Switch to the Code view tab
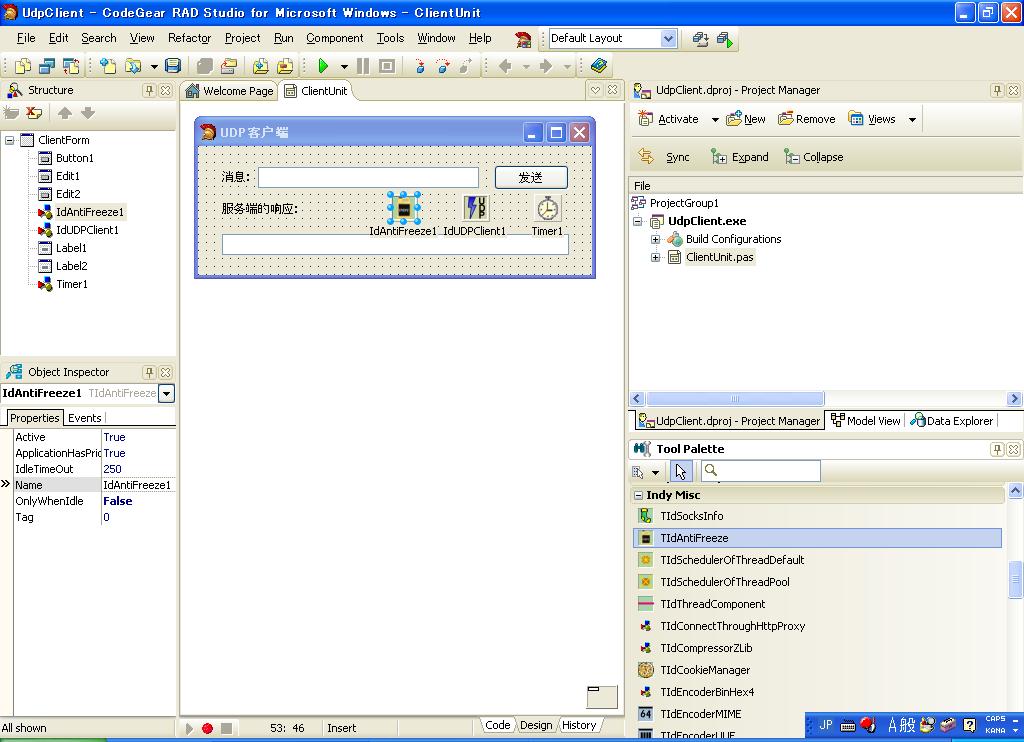This screenshot has height=742, width=1024. point(498,725)
